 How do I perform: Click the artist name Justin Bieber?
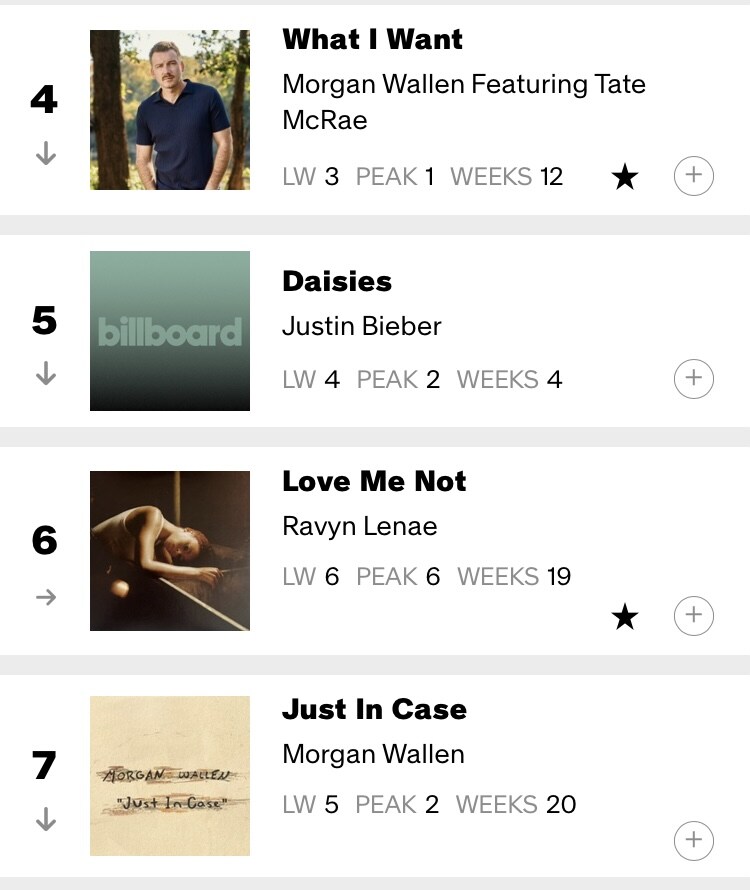click(362, 326)
